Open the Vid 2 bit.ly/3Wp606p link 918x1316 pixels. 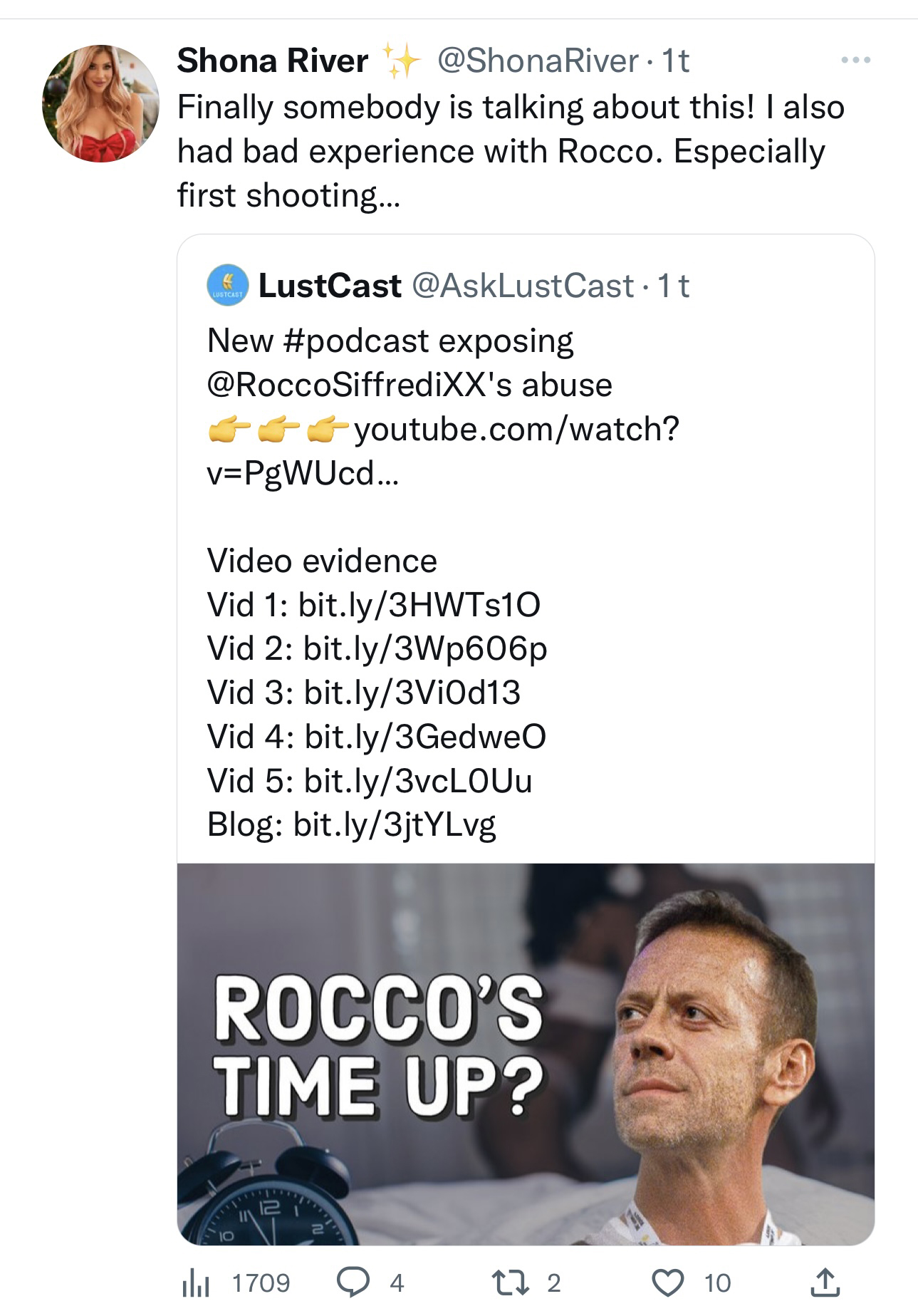[x=424, y=649]
